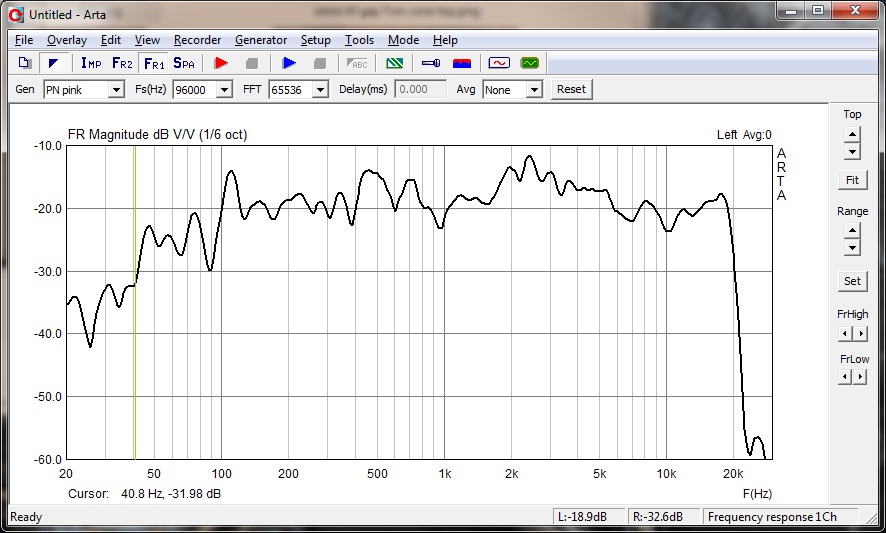The width and height of the screenshot is (886, 533).
Task: Click the Set button
Action: point(852,281)
